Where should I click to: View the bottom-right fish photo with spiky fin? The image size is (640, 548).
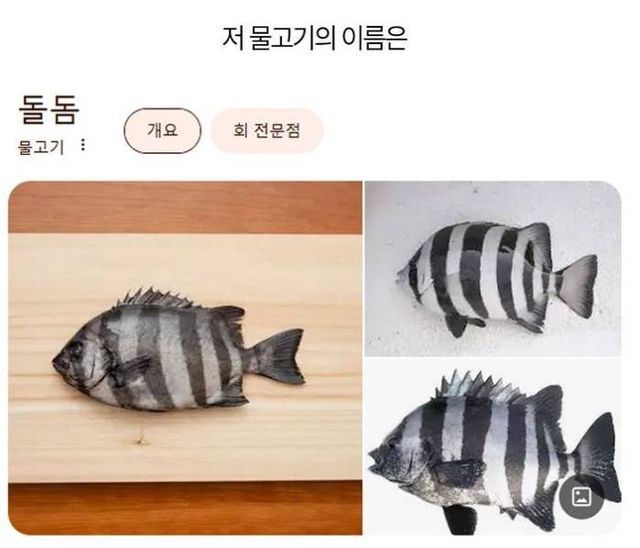(x=493, y=448)
